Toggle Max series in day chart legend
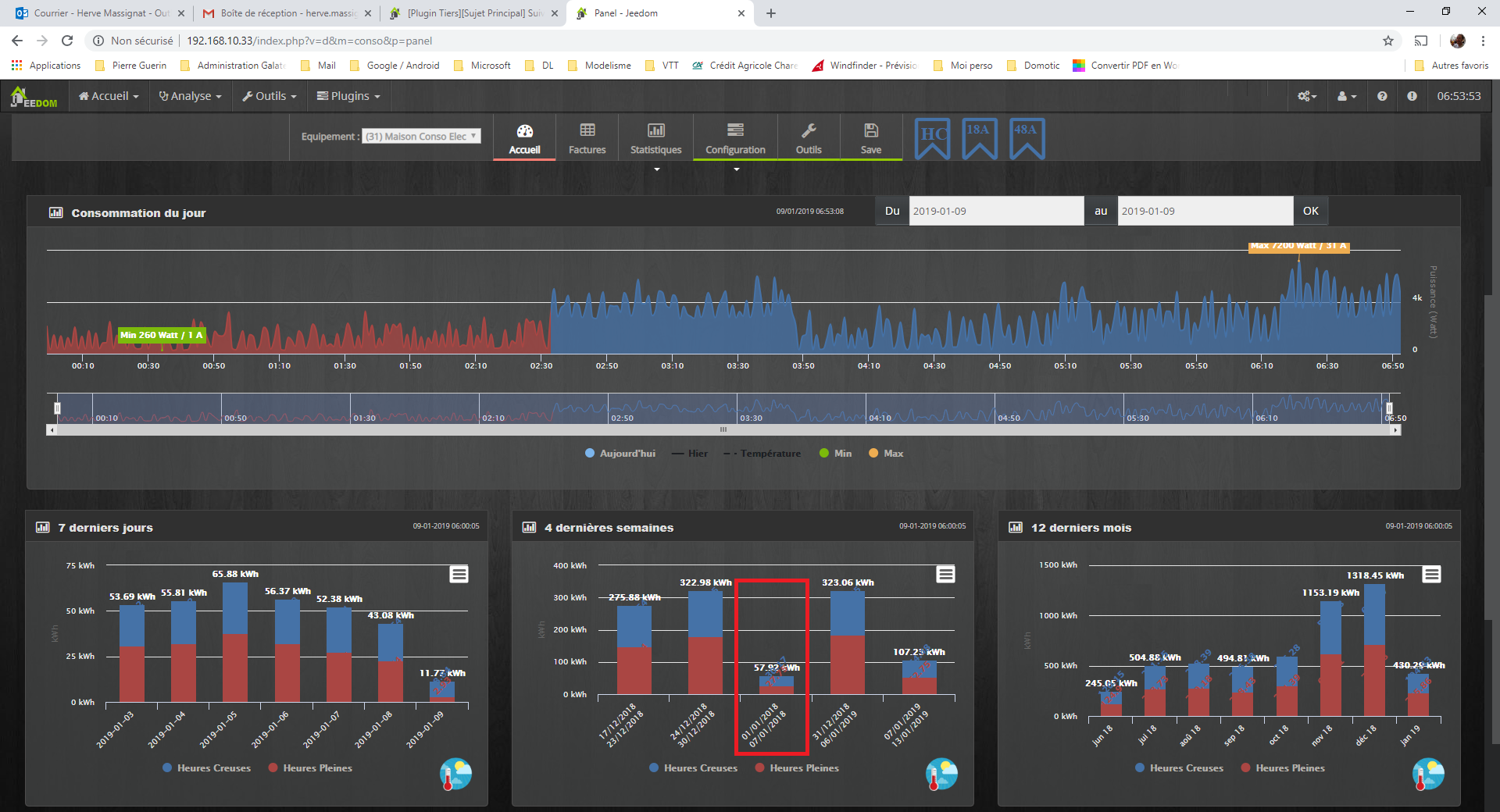Screen dimensions: 1500x812 [886, 454]
